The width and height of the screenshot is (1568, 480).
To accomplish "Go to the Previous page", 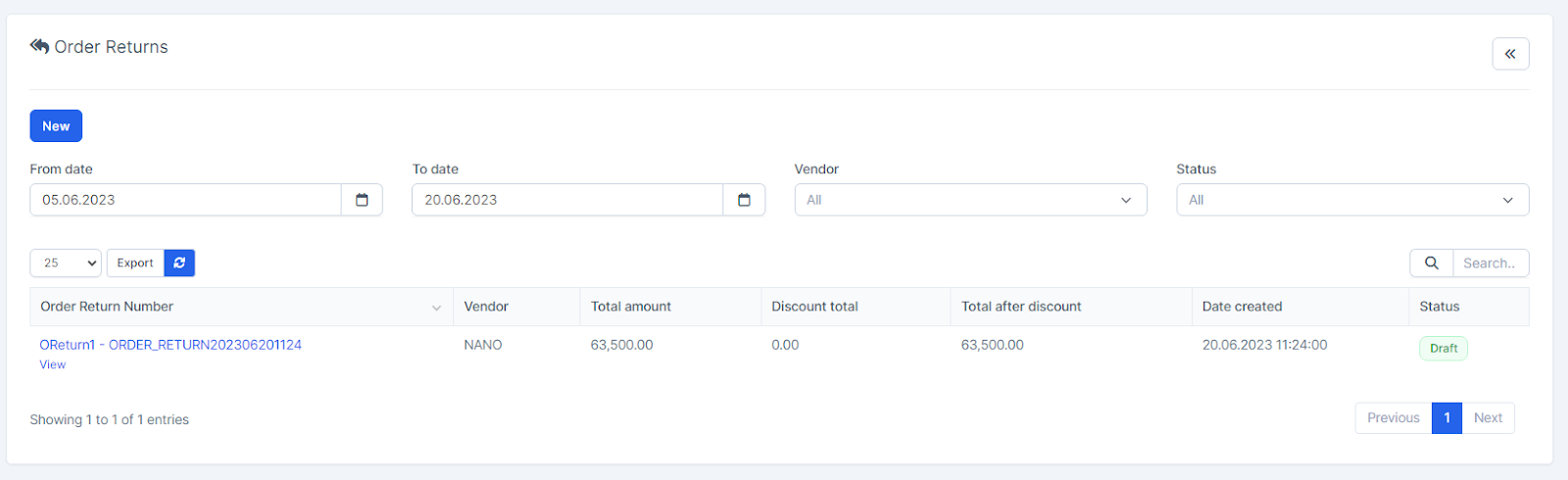I will click(x=1393, y=418).
